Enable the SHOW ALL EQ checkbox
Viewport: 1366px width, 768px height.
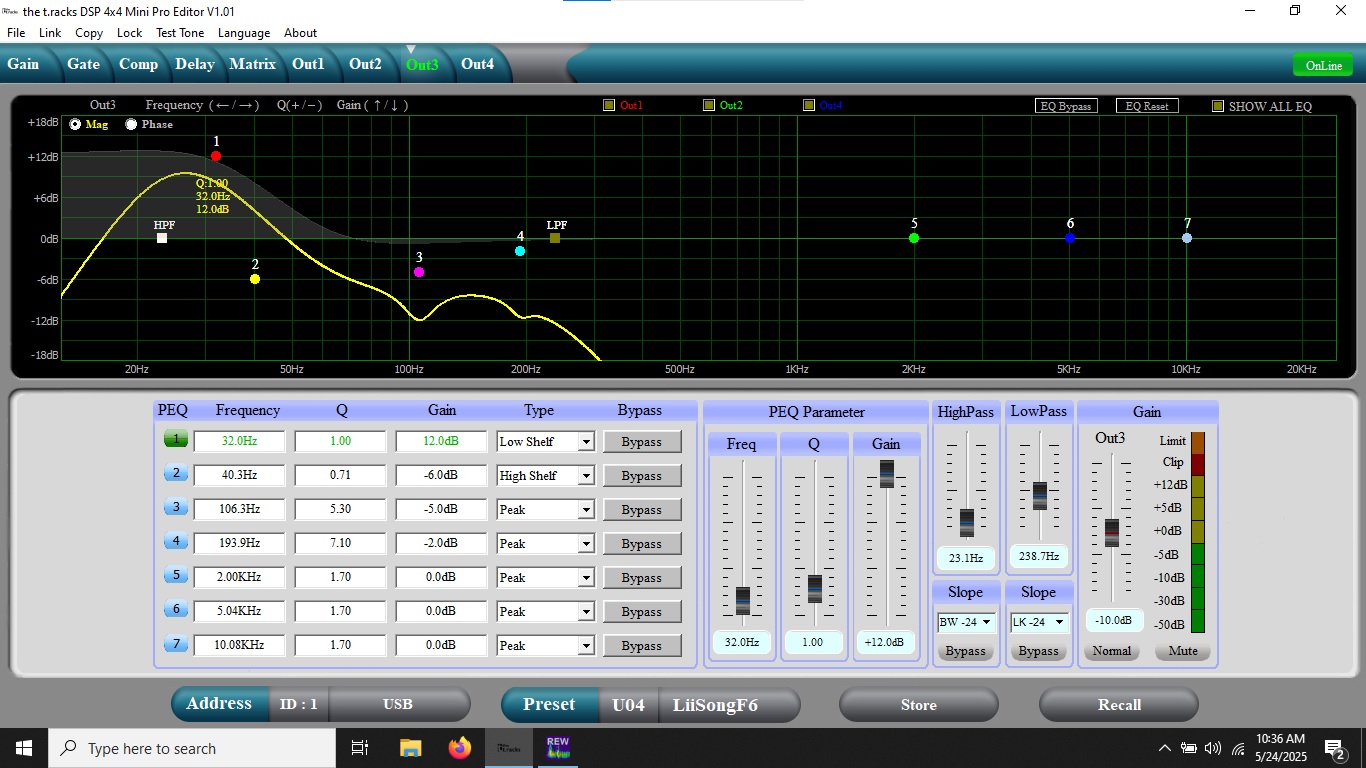(x=1217, y=105)
